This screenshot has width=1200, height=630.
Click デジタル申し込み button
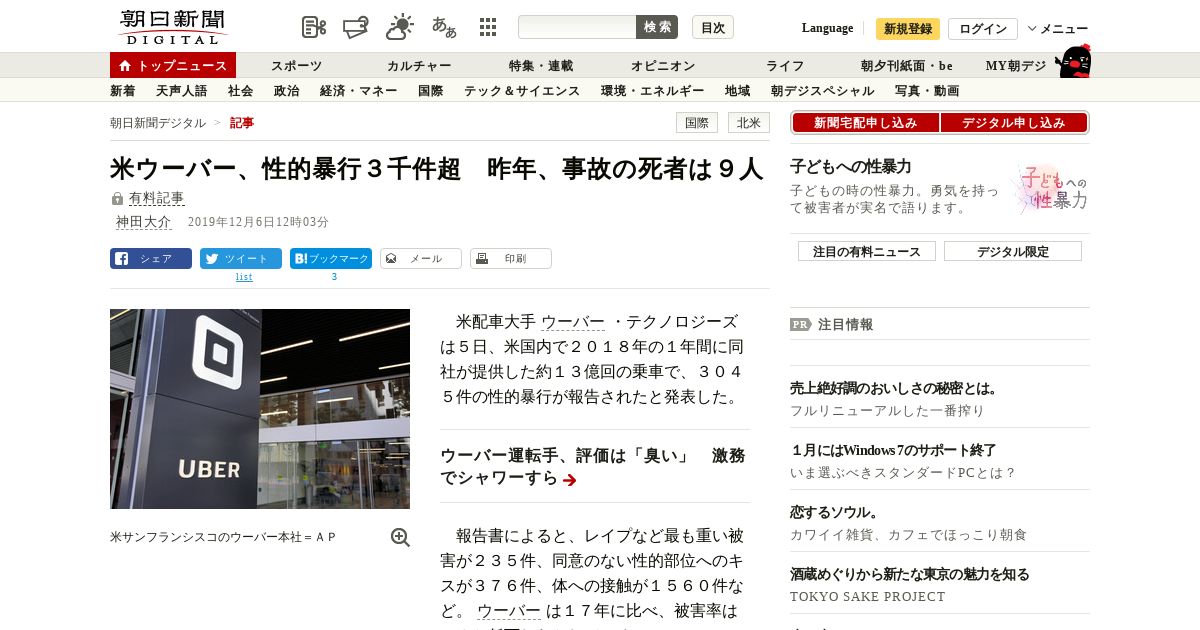1014,123
